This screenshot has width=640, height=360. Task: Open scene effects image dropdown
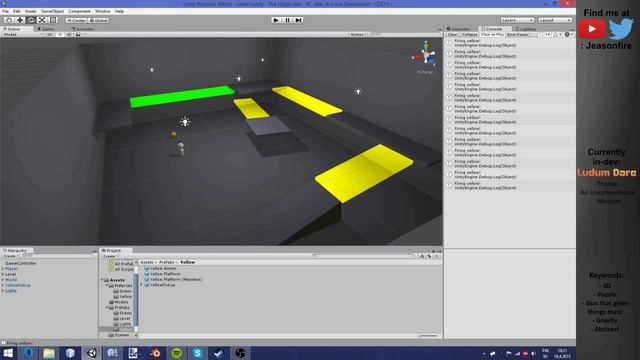(x=80, y=35)
